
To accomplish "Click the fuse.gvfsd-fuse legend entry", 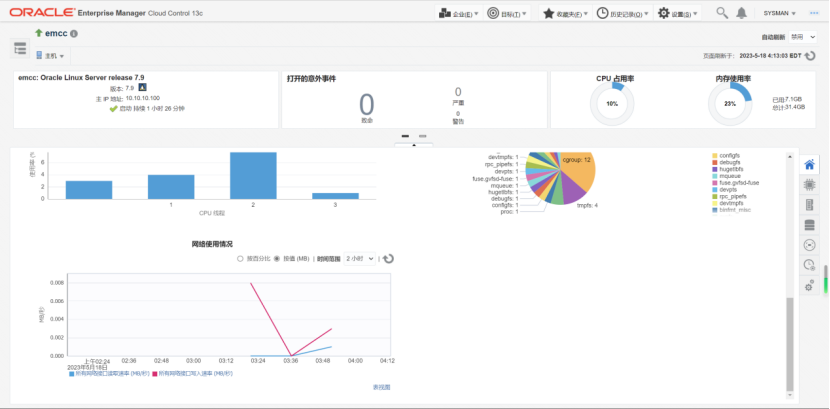I will [736, 183].
